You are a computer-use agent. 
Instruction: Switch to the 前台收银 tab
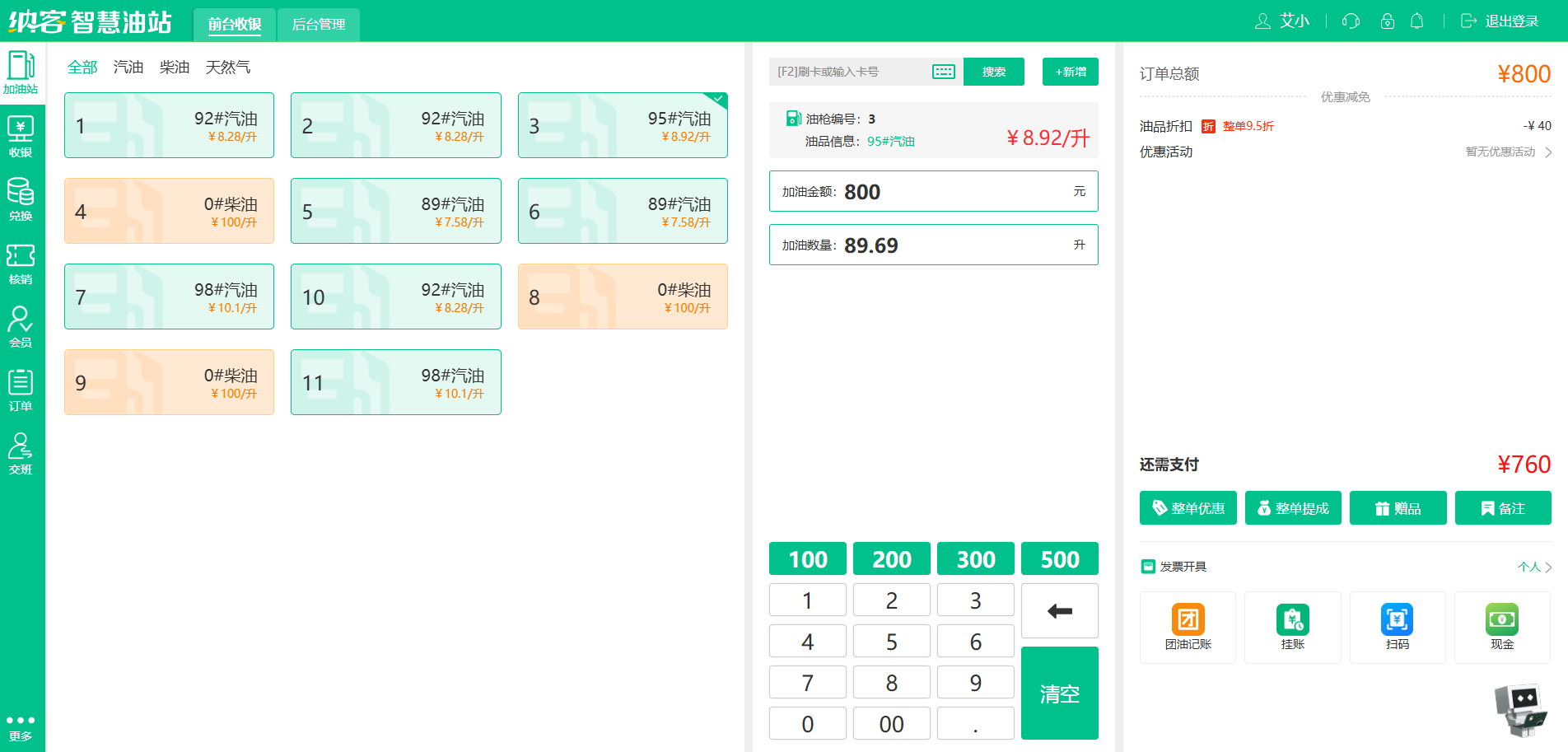point(235,25)
